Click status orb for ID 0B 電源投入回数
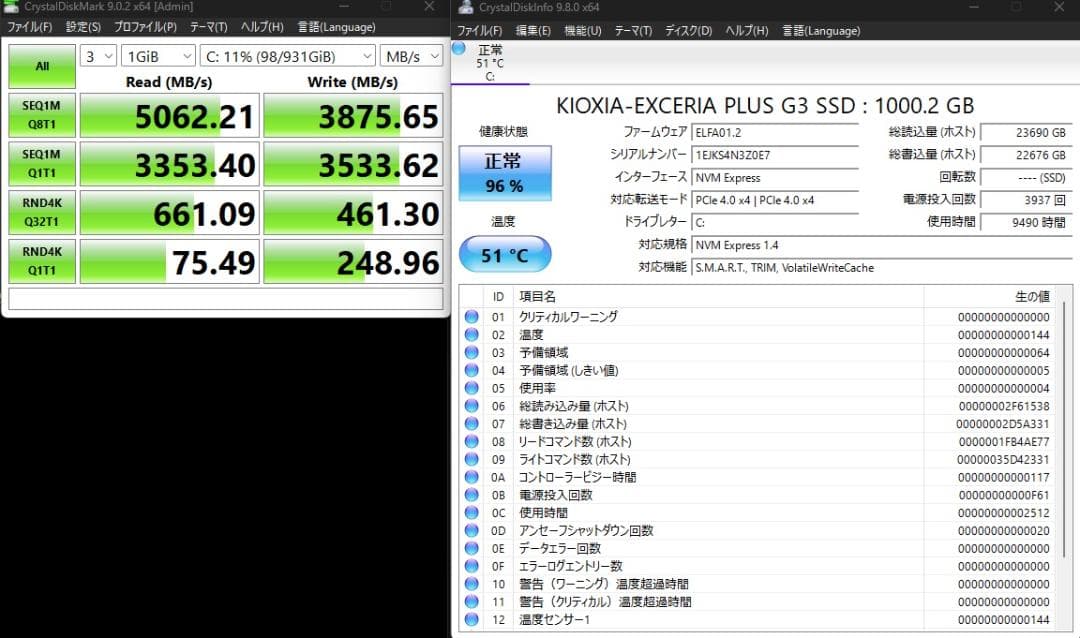This screenshot has height=638, width=1080. [x=471, y=495]
